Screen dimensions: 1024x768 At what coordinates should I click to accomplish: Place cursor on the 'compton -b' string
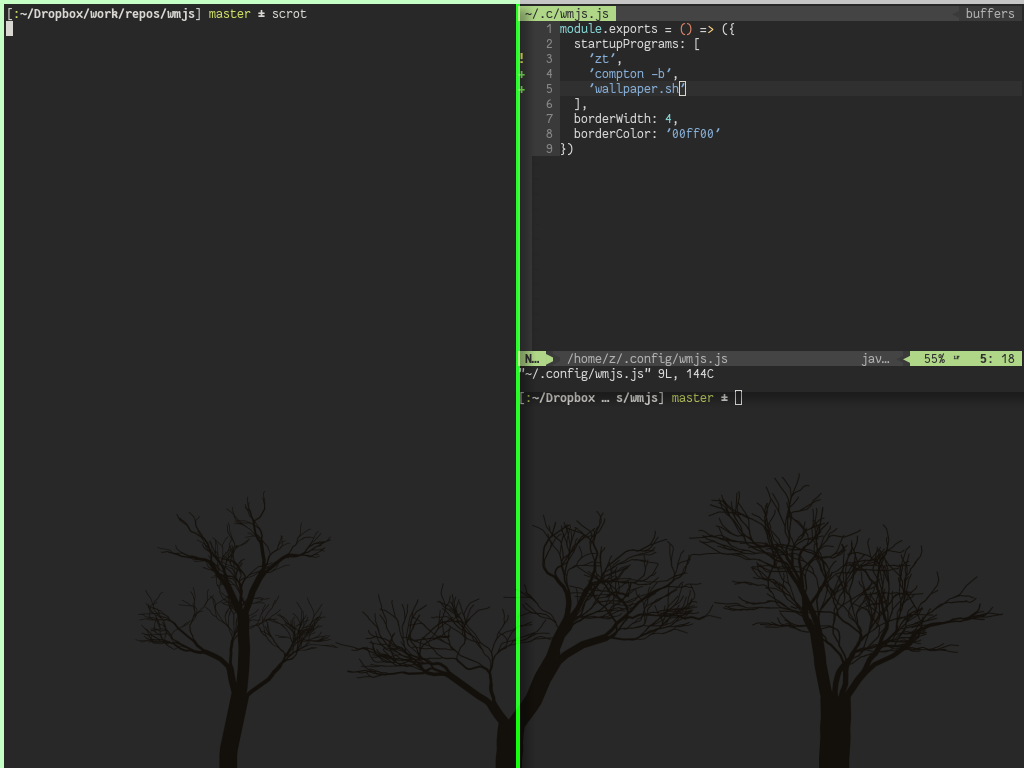click(x=630, y=74)
